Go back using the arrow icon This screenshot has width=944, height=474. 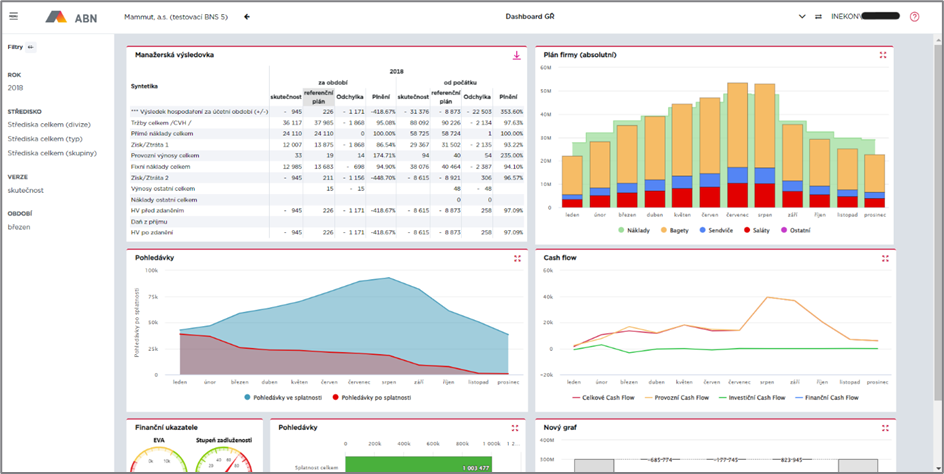pyautogui.click(x=247, y=17)
